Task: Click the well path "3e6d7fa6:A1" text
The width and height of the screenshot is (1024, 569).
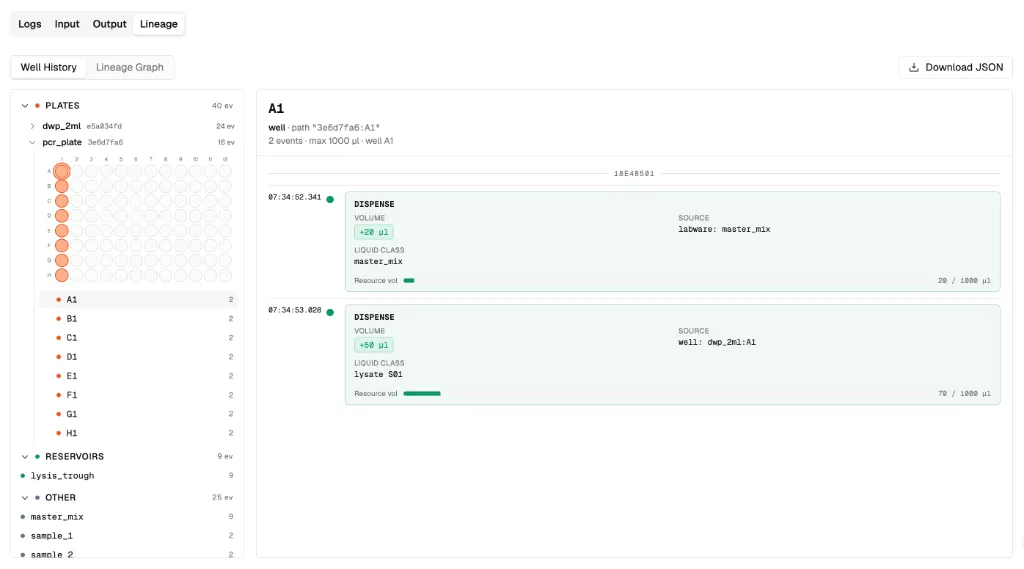Action: (x=335, y=127)
